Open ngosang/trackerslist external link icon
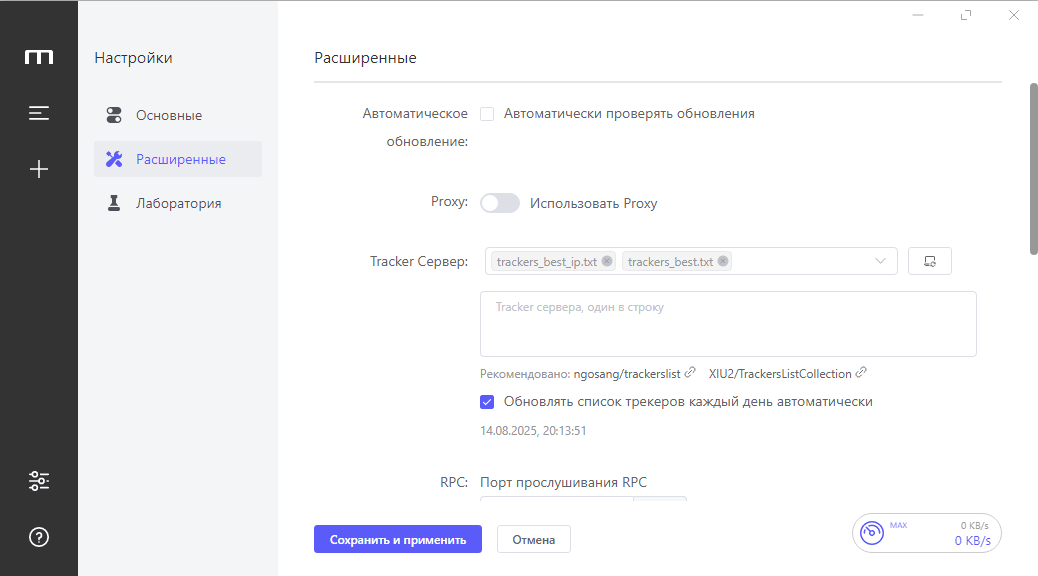The width and height of the screenshot is (1038, 576). pyautogui.click(x=690, y=373)
